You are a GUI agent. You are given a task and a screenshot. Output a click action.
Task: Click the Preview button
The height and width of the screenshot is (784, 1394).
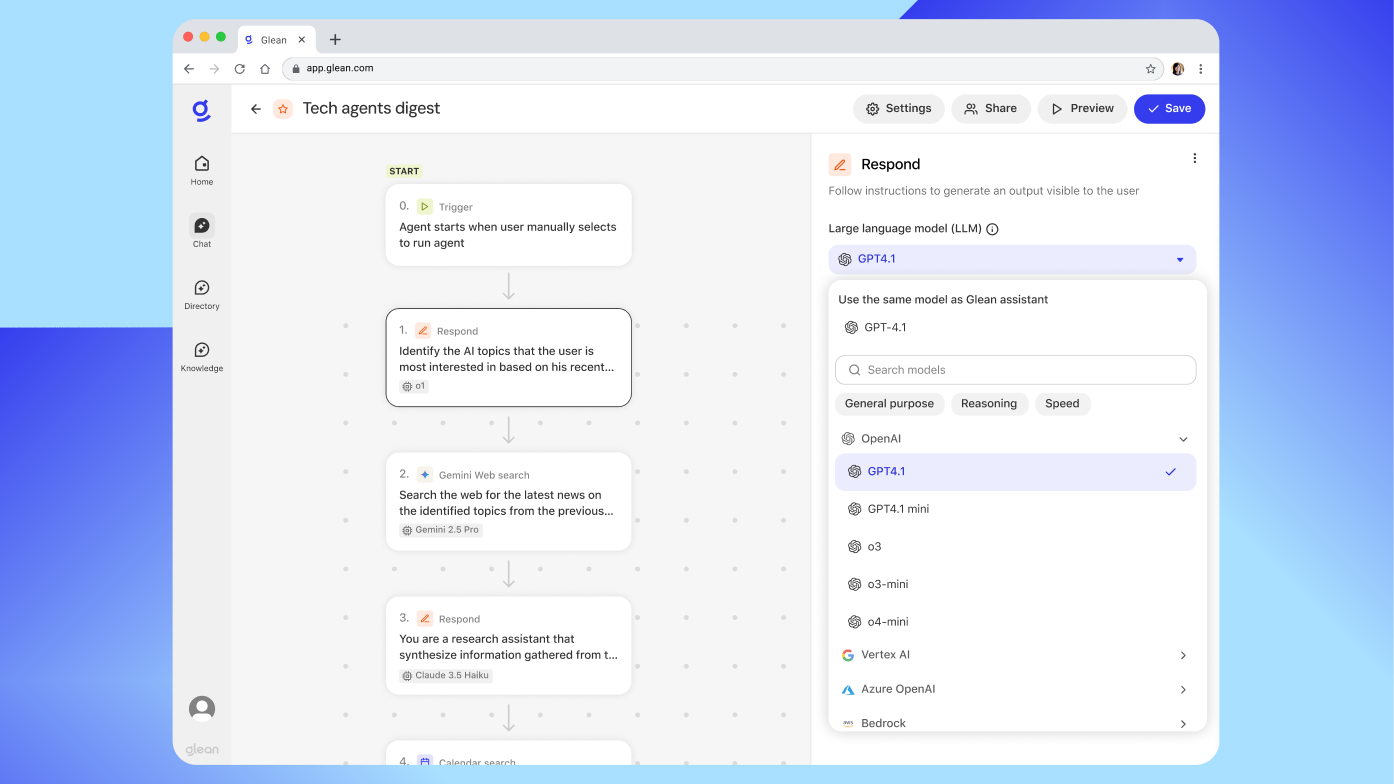[x=1083, y=109]
